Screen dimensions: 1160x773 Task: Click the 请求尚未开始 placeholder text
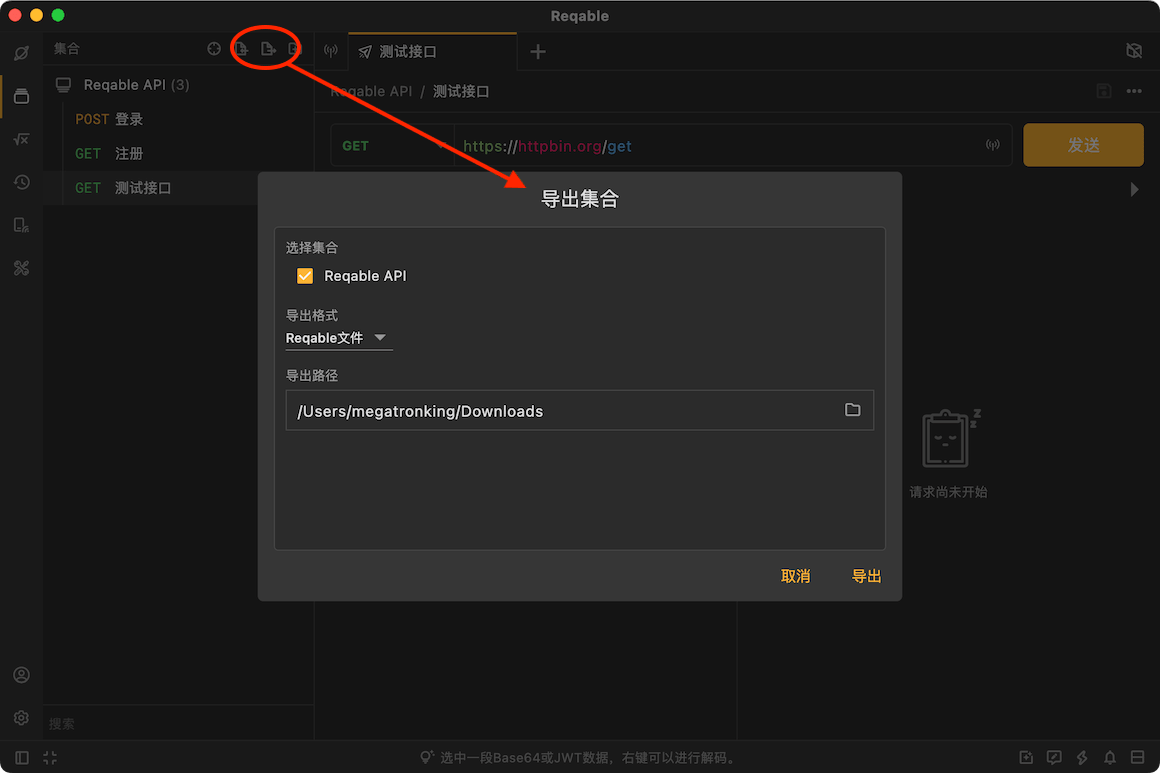948,492
